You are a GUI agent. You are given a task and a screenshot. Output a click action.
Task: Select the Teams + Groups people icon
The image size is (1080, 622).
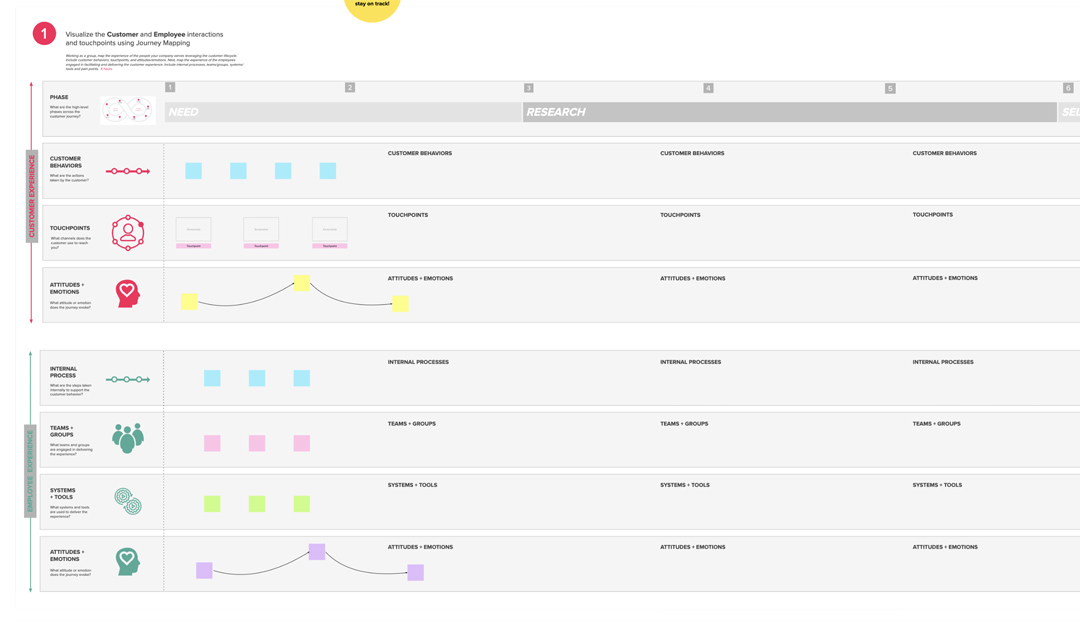pyautogui.click(x=128, y=437)
